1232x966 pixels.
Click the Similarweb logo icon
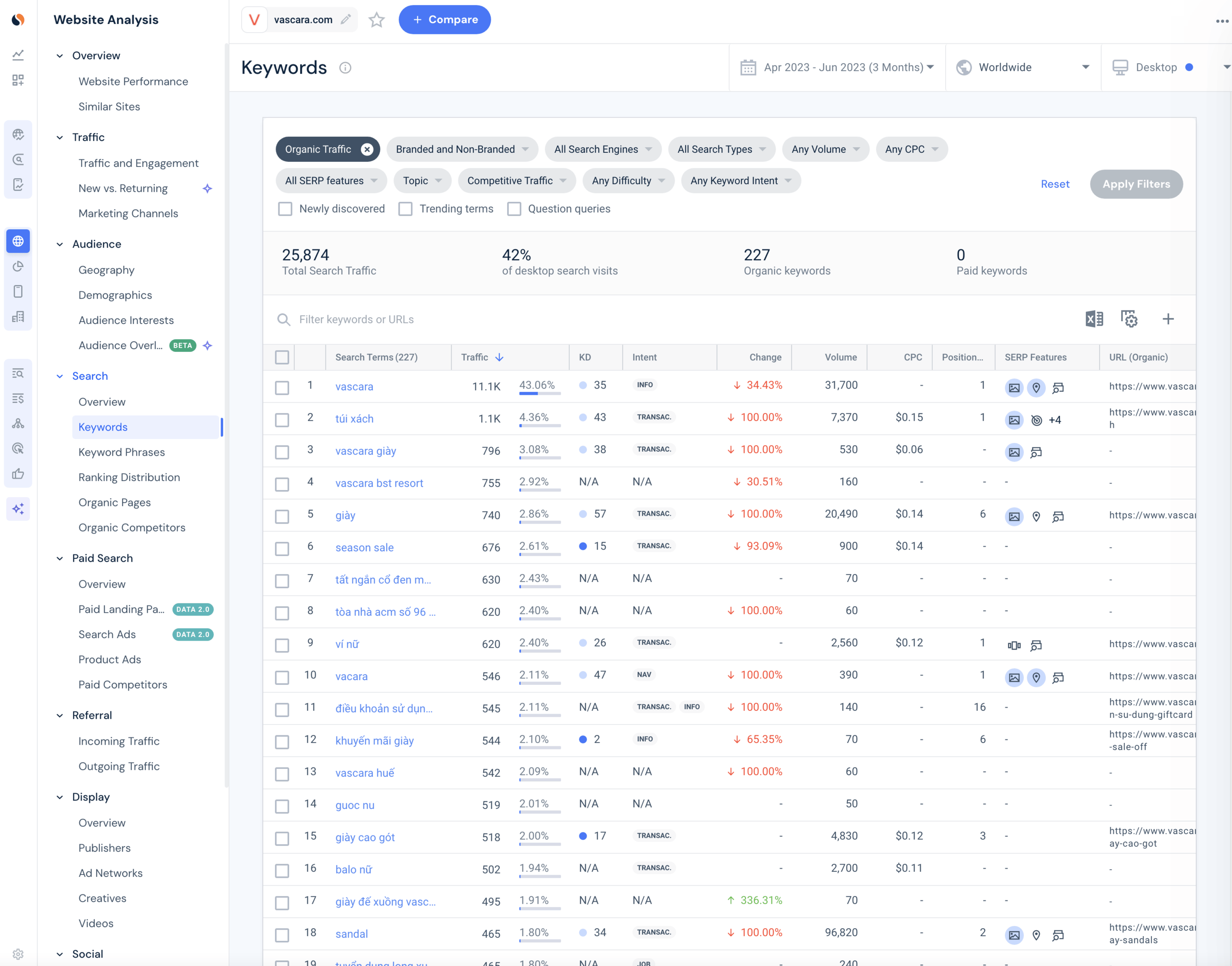coord(18,20)
